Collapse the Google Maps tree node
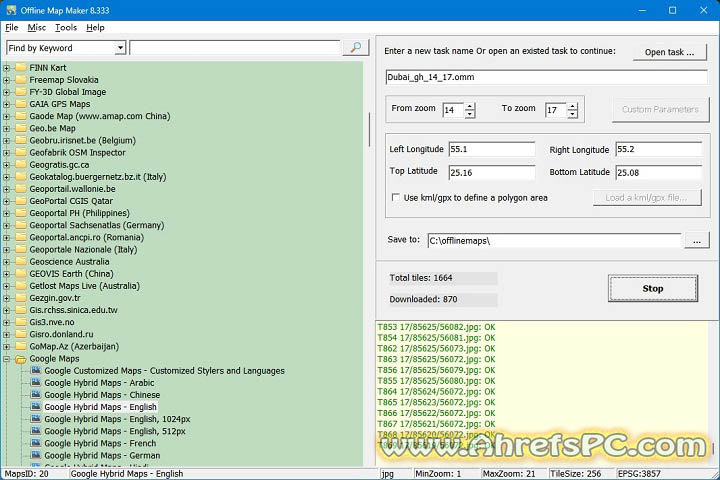This screenshot has height=480, width=720. point(6,359)
